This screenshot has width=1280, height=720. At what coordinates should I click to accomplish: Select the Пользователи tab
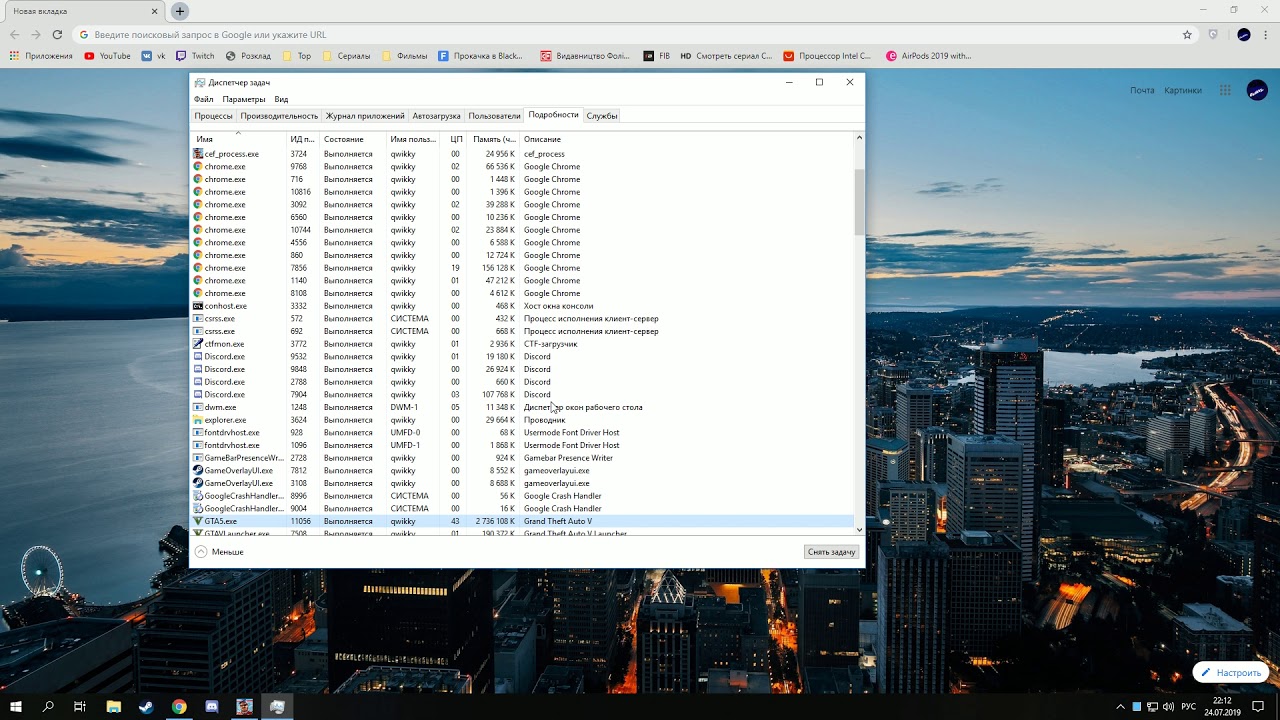click(495, 116)
